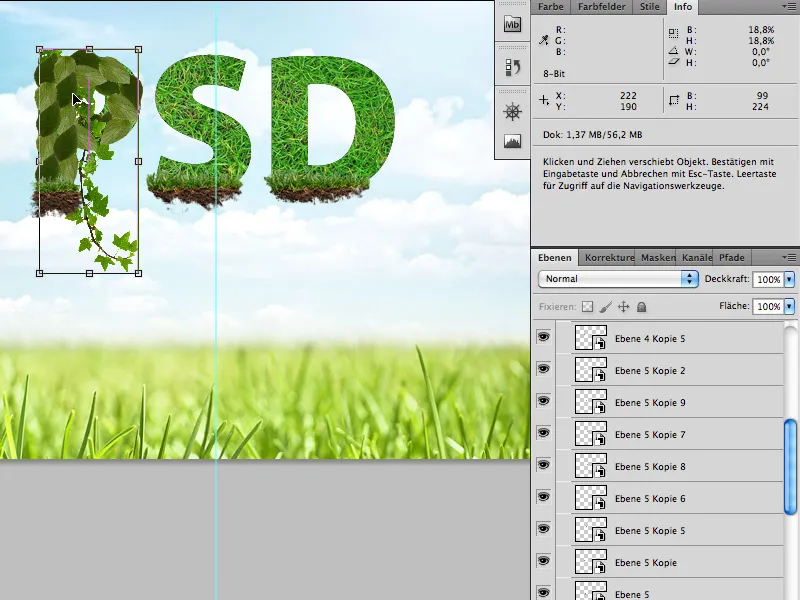Select layer name Ebene 5 Kopie 5
The height and width of the screenshot is (600, 800).
tap(650, 531)
